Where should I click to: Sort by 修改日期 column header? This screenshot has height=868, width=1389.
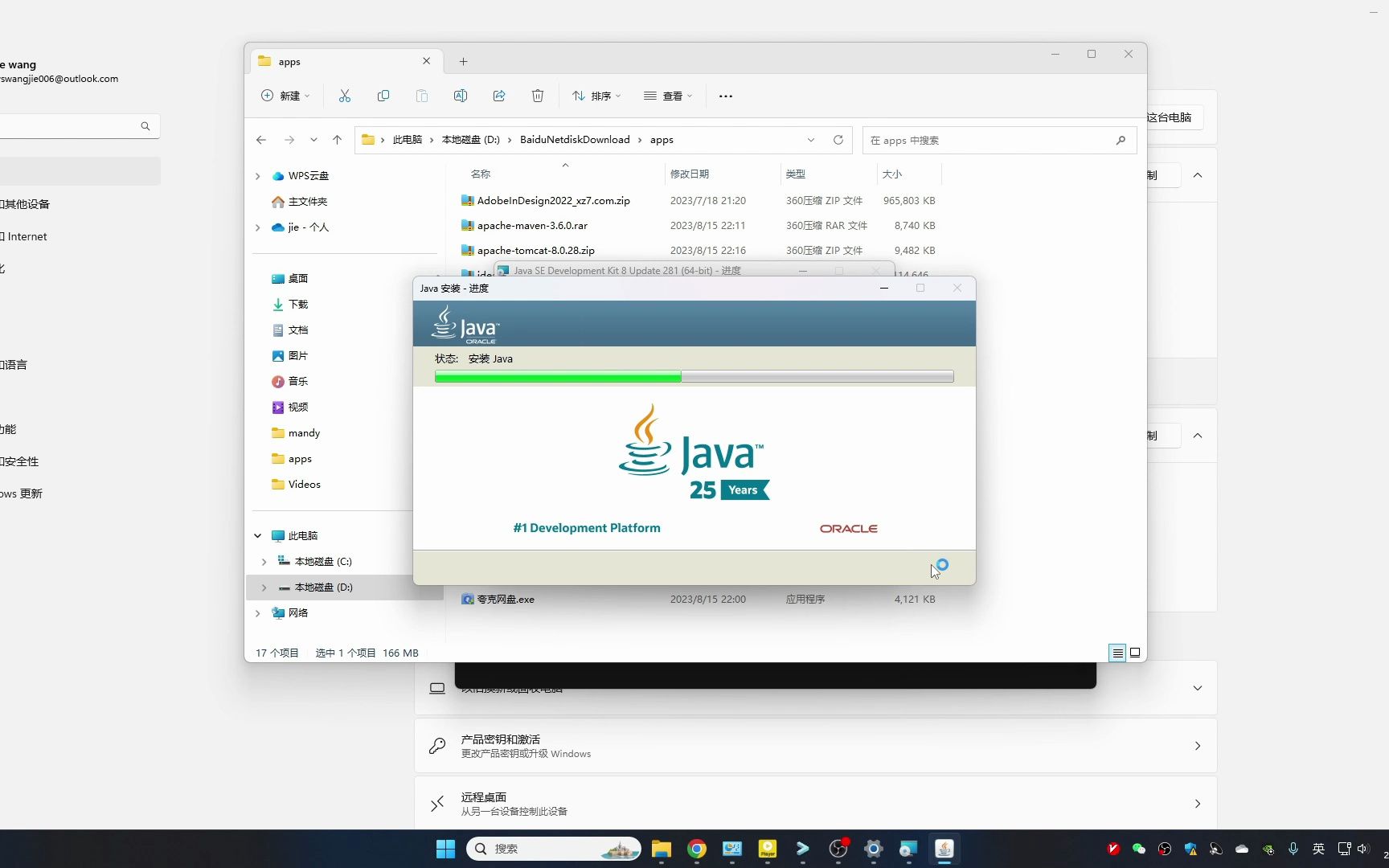coord(690,174)
